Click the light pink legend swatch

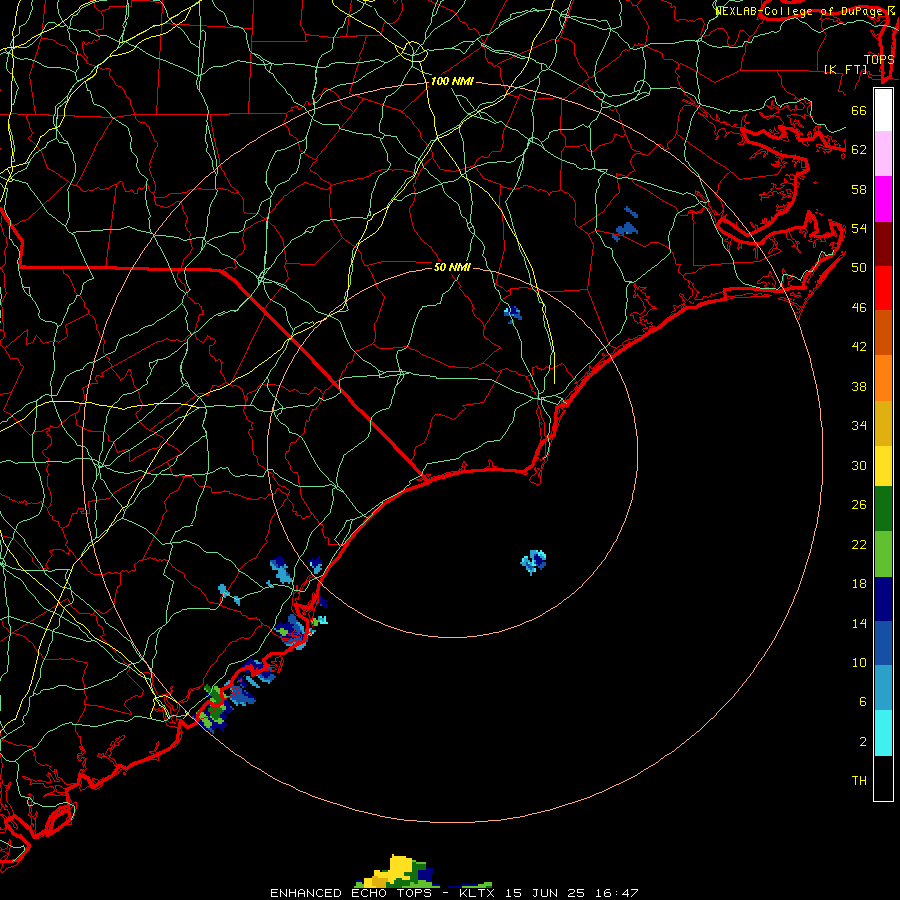click(x=883, y=154)
